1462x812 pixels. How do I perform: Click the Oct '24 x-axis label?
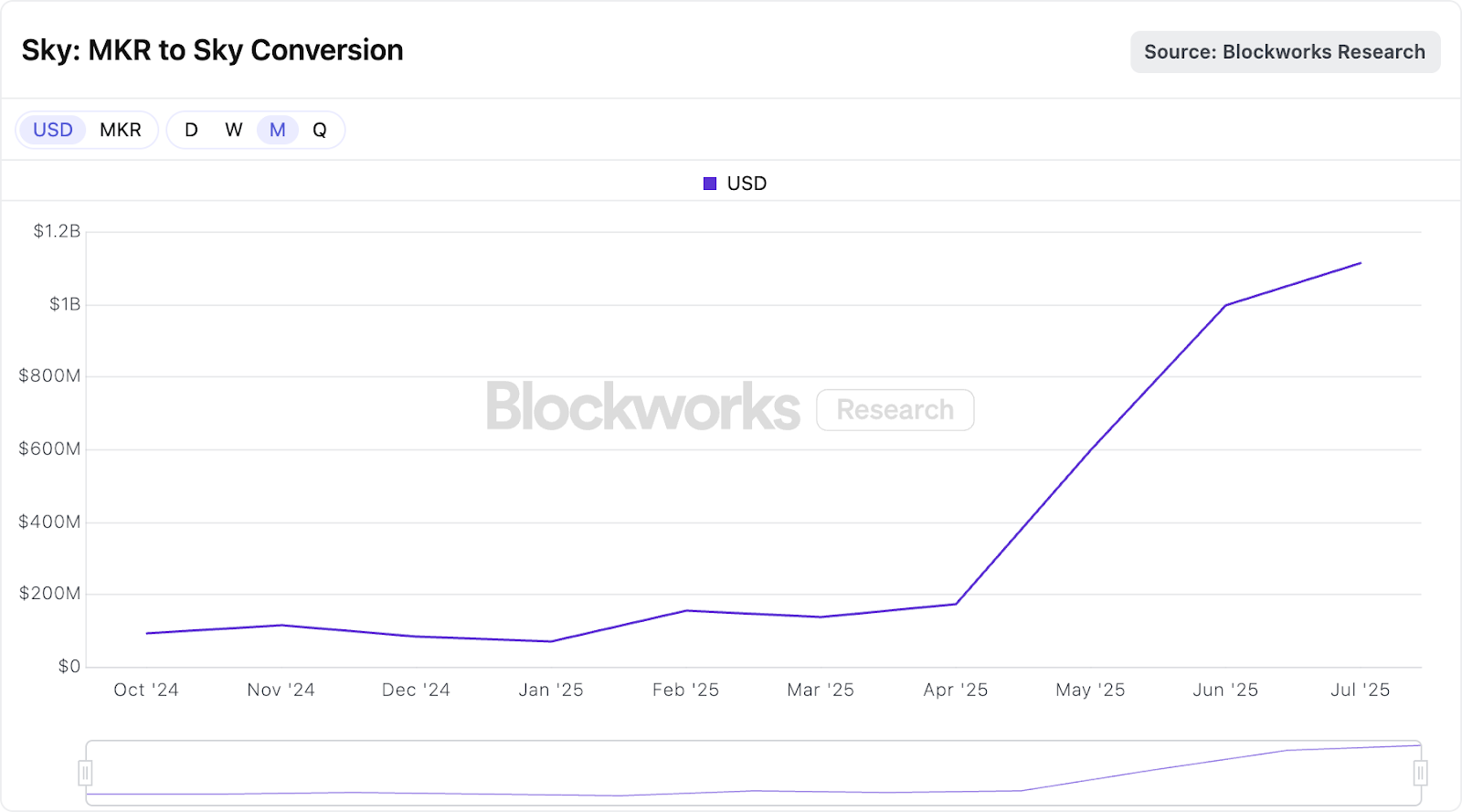146,691
